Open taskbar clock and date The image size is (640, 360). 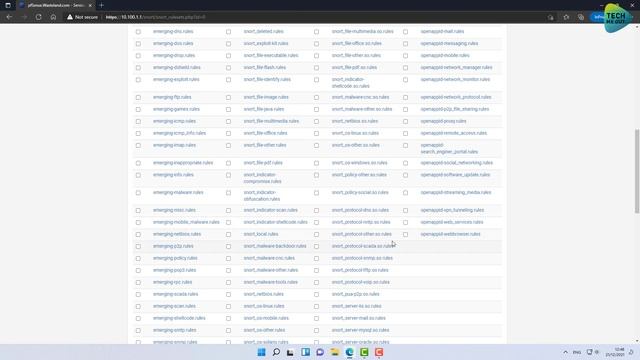click(x=615, y=352)
